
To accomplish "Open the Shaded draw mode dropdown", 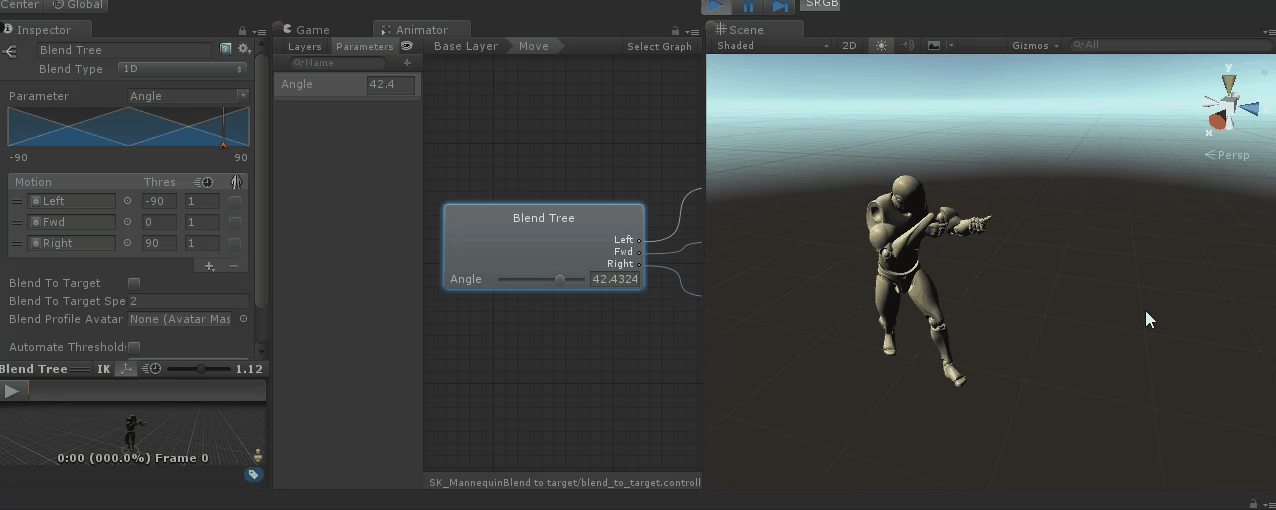I will tap(772, 46).
